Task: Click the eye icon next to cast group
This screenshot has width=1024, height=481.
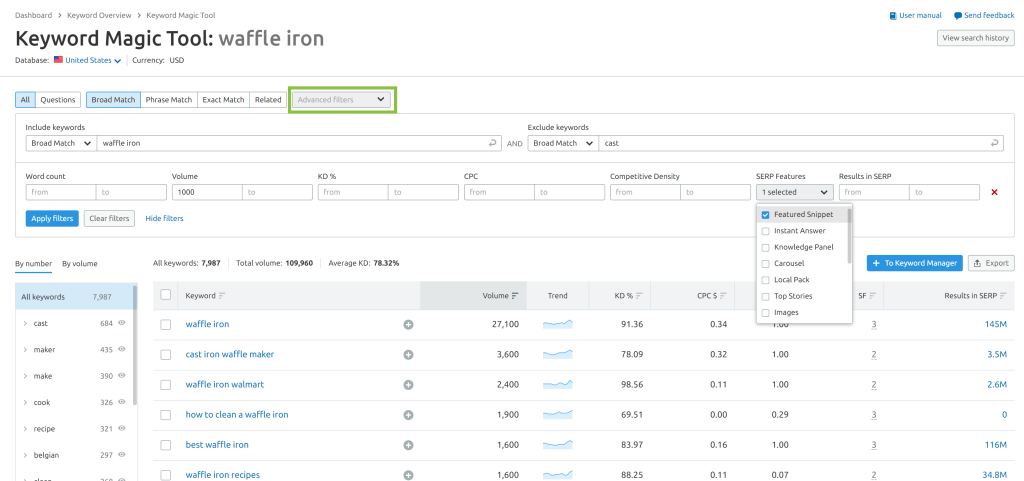Action: [122, 323]
